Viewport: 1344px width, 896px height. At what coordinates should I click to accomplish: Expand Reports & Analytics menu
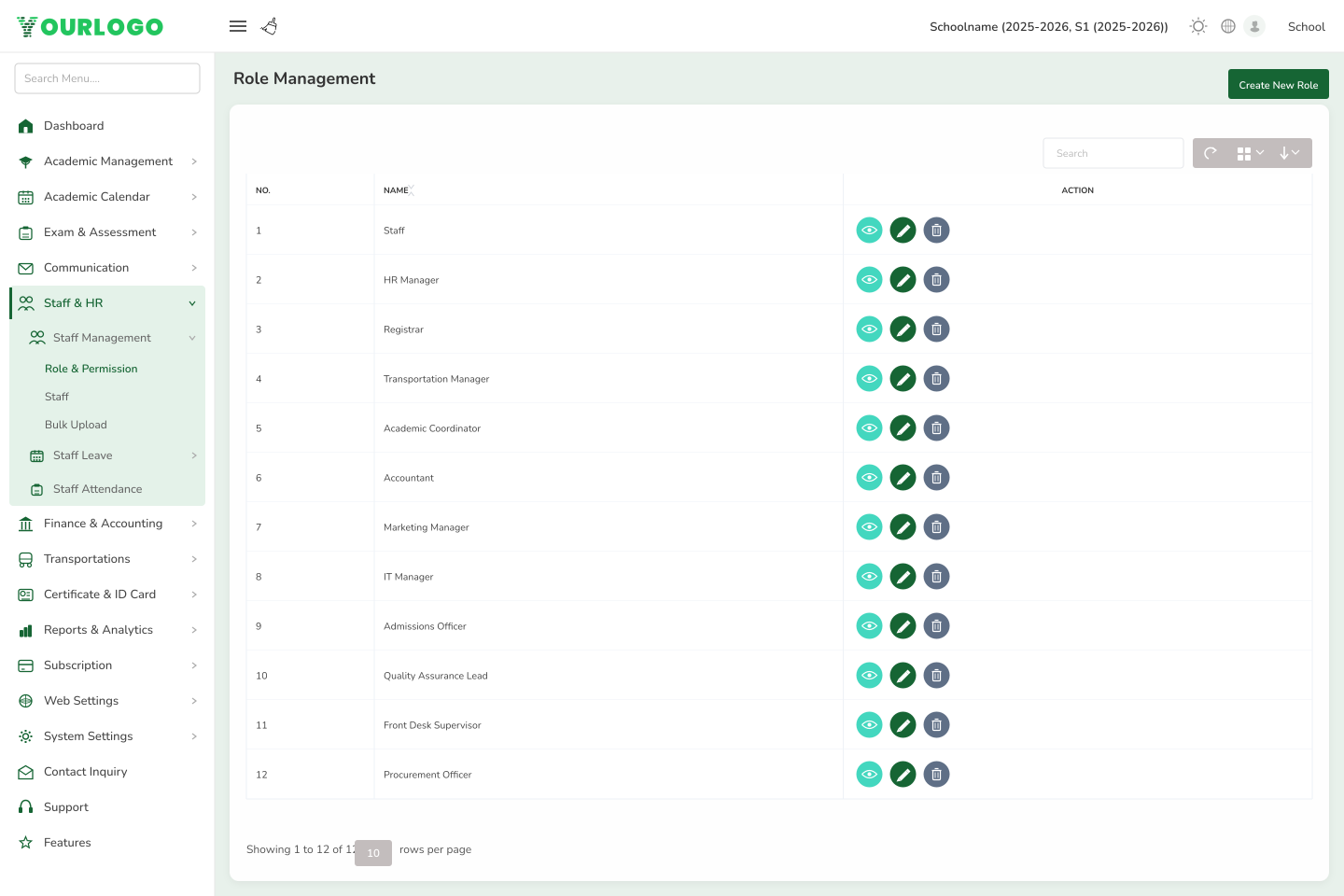(107, 630)
